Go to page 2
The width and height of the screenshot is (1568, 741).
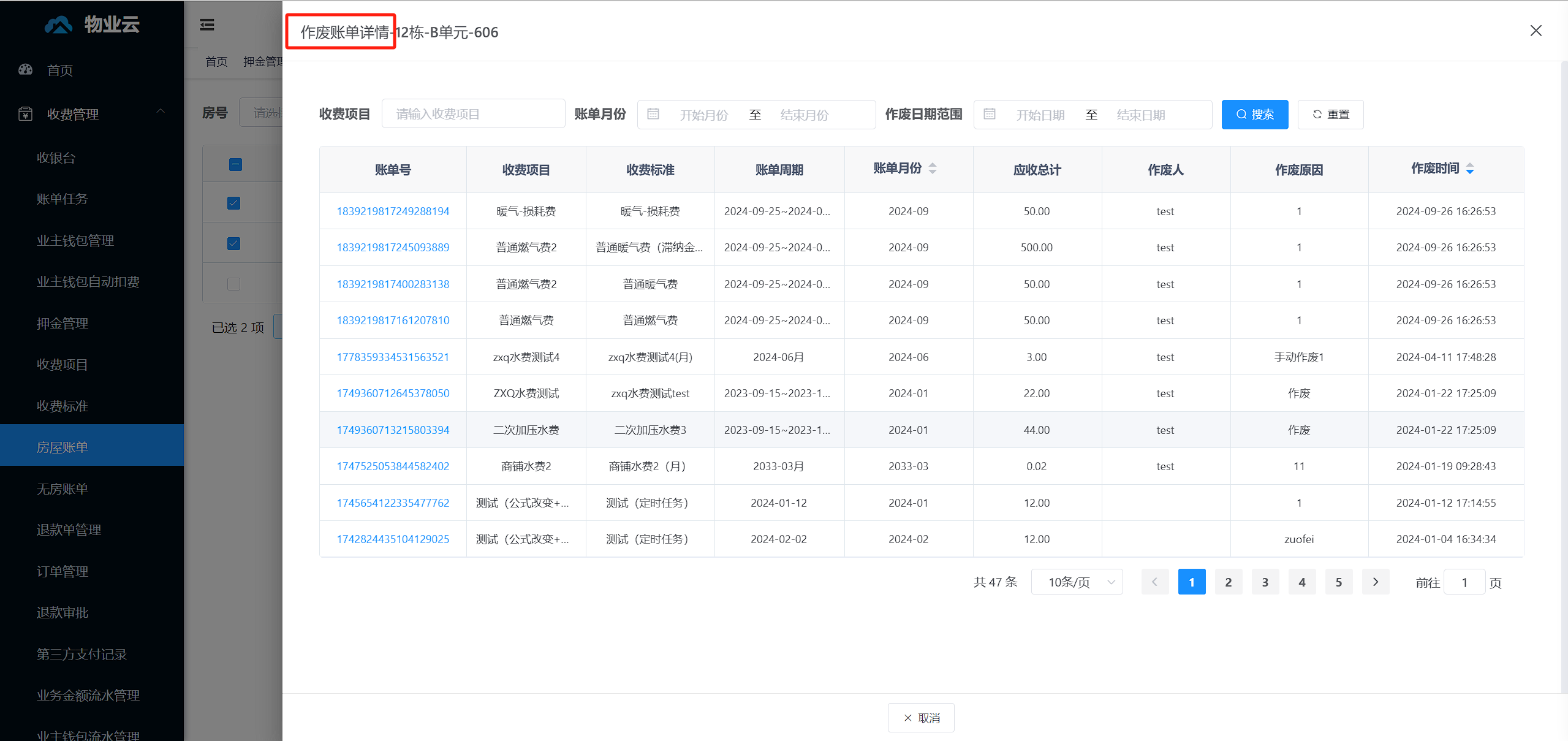pos(1229,582)
